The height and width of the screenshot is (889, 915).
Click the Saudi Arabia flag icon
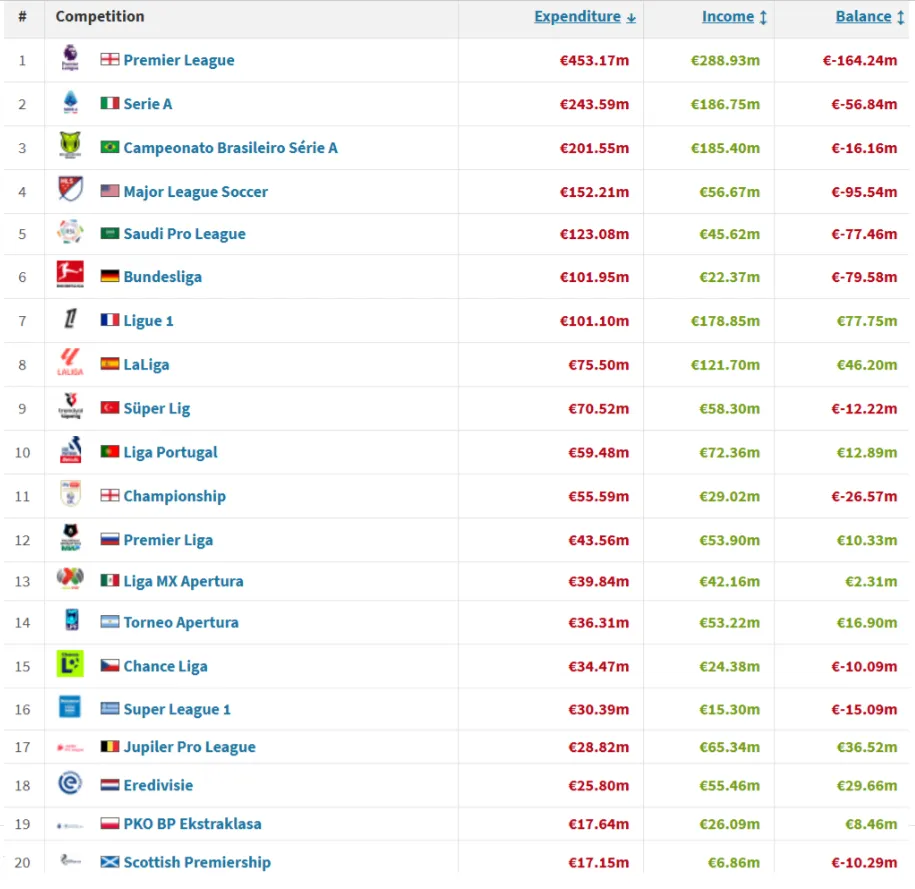click(110, 234)
